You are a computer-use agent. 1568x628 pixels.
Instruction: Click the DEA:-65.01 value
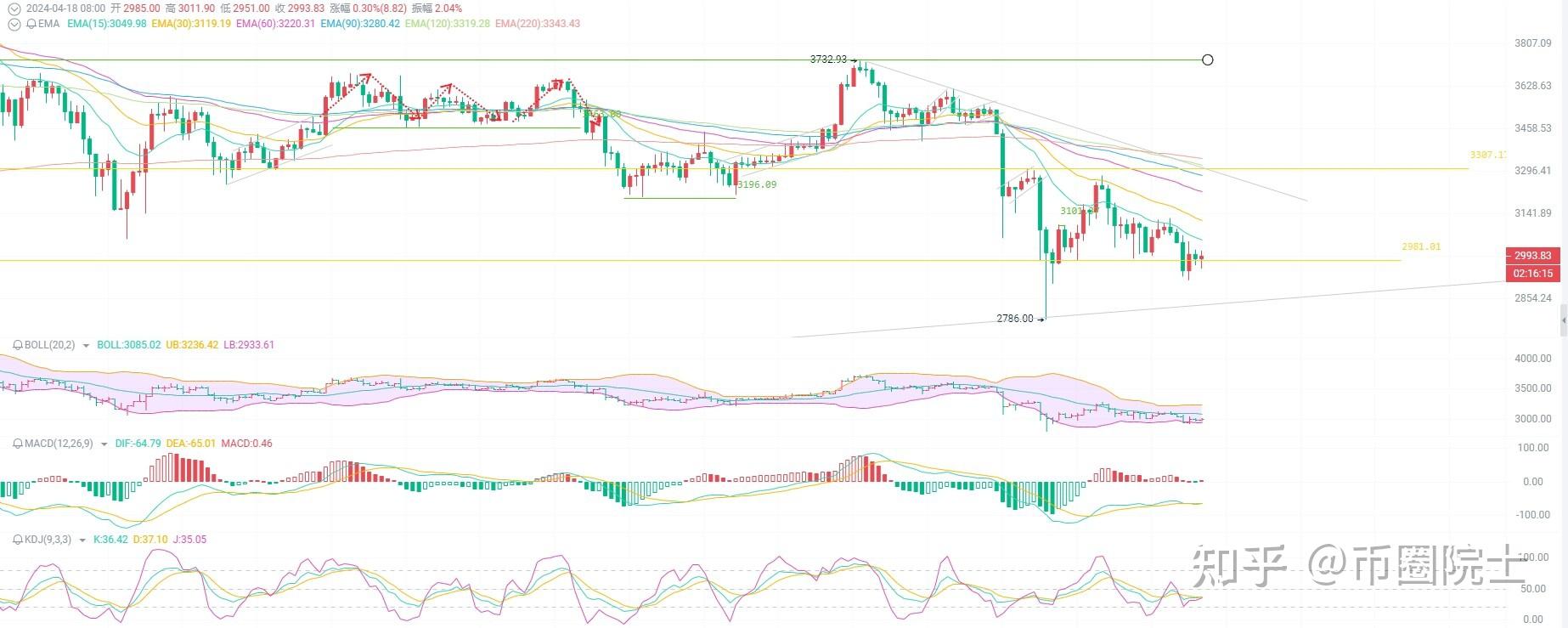(190, 444)
